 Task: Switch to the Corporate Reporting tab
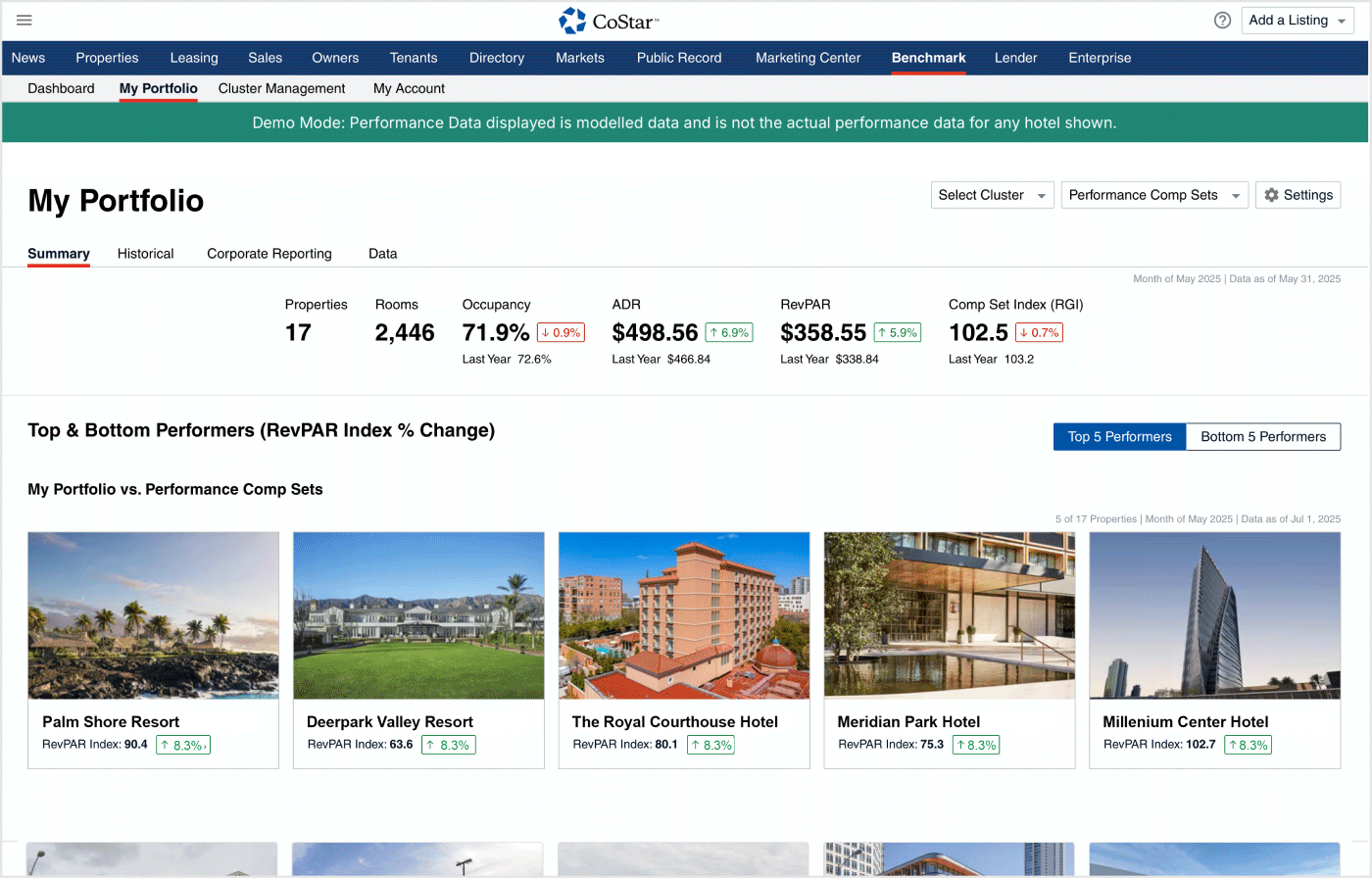269,254
